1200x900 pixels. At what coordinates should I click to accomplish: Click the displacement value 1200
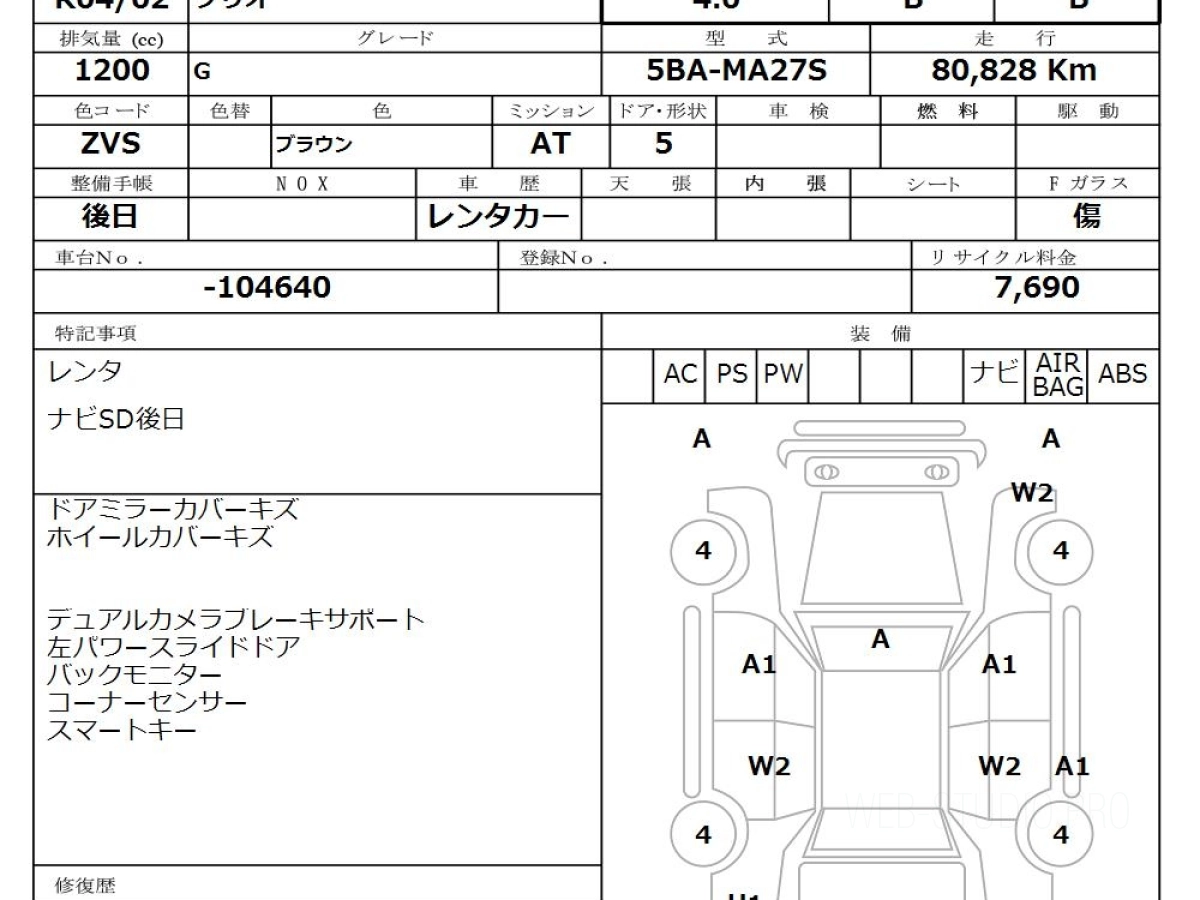(x=112, y=70)
